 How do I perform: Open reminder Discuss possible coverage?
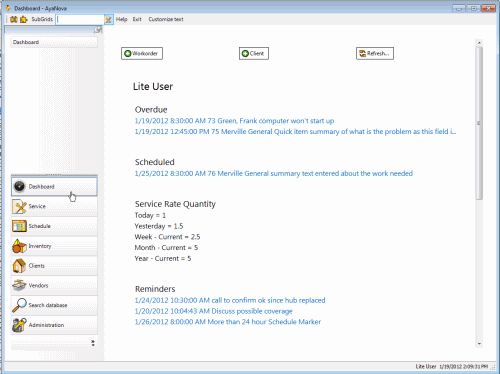[214, 311]
